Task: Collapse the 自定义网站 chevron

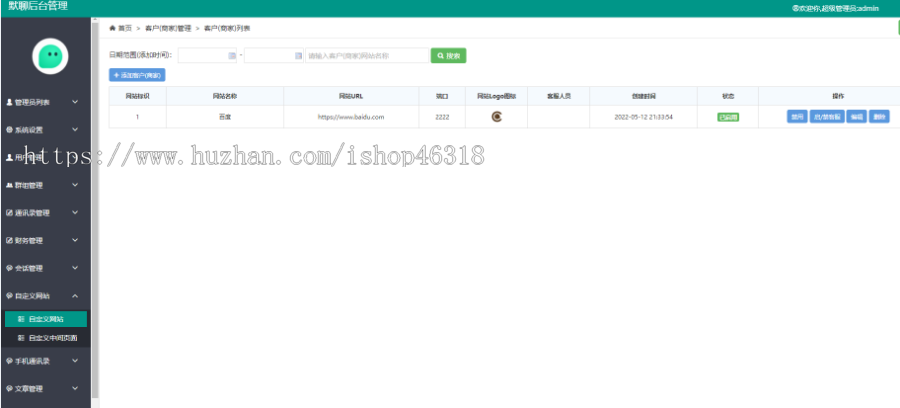Action: click(75, 296)
